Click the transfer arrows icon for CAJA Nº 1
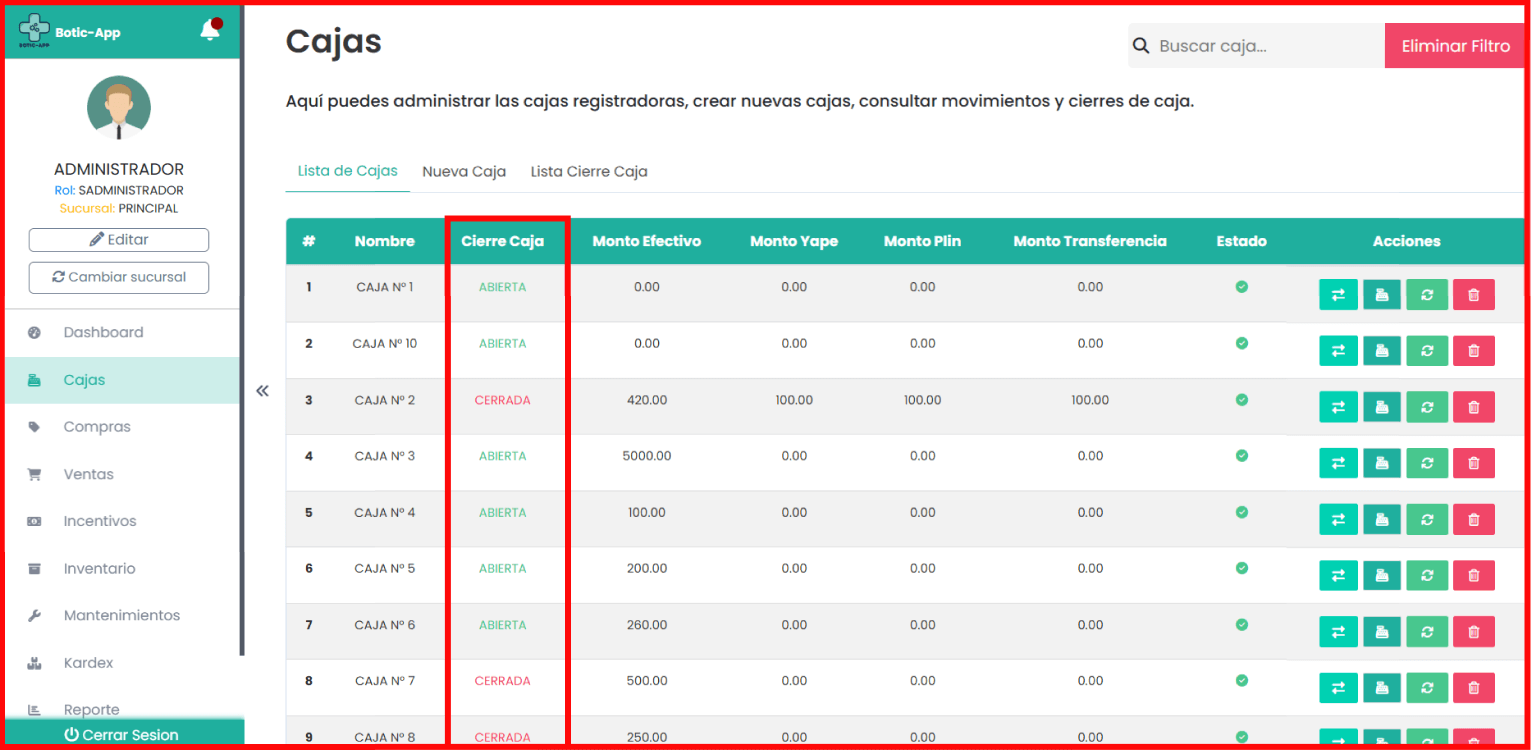The height and width of the screenshot is (750, 1532). (1338, 295)
